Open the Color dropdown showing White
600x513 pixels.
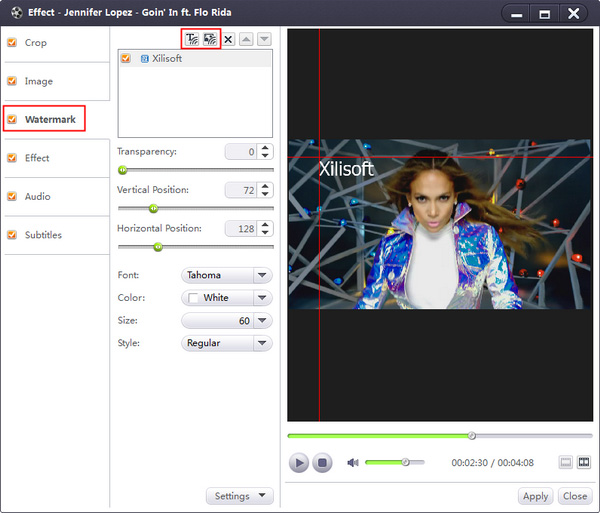pyautogui.click(x=227, y=298)
